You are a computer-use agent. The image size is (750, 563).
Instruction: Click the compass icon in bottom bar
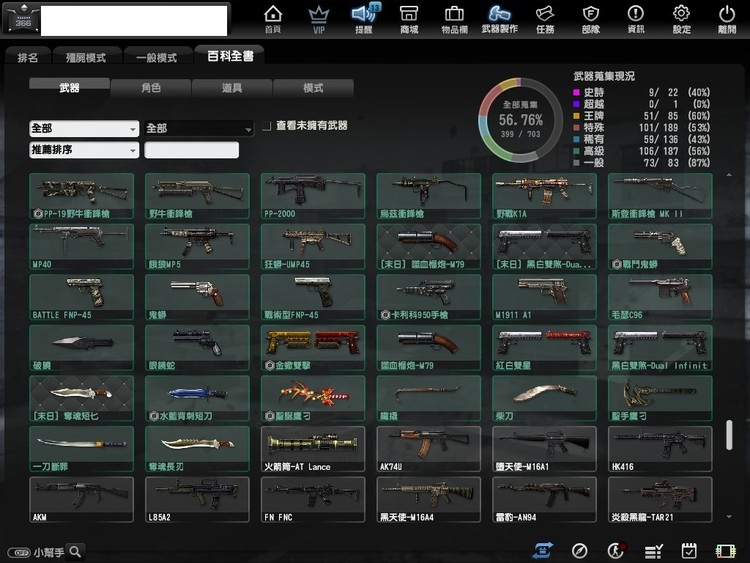tap(579, 551)
